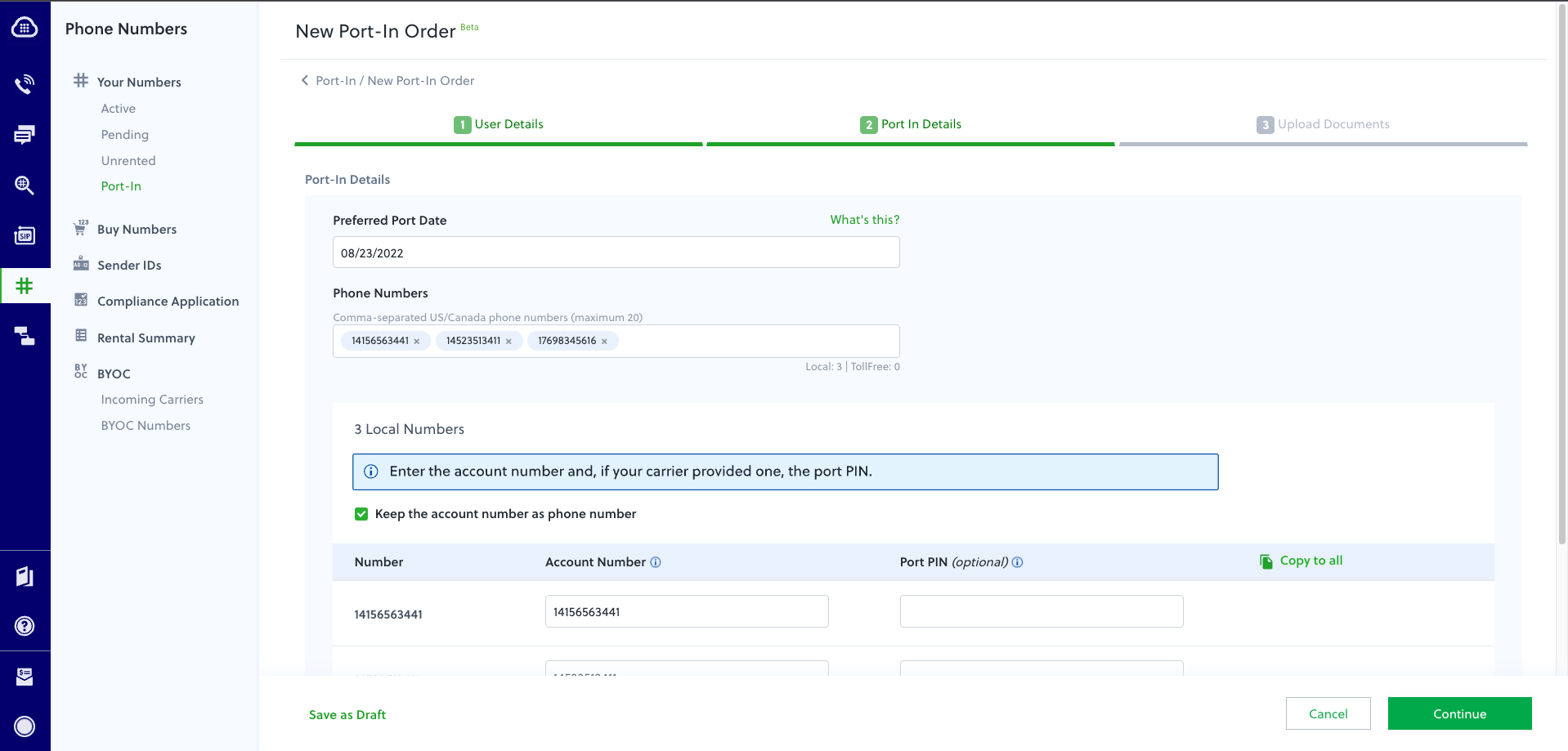Image resolution: width=1568 pixels, height=751 pixels.
Task: Click the Lookup magnifier icon in sidebar
Action: point(25,186)
